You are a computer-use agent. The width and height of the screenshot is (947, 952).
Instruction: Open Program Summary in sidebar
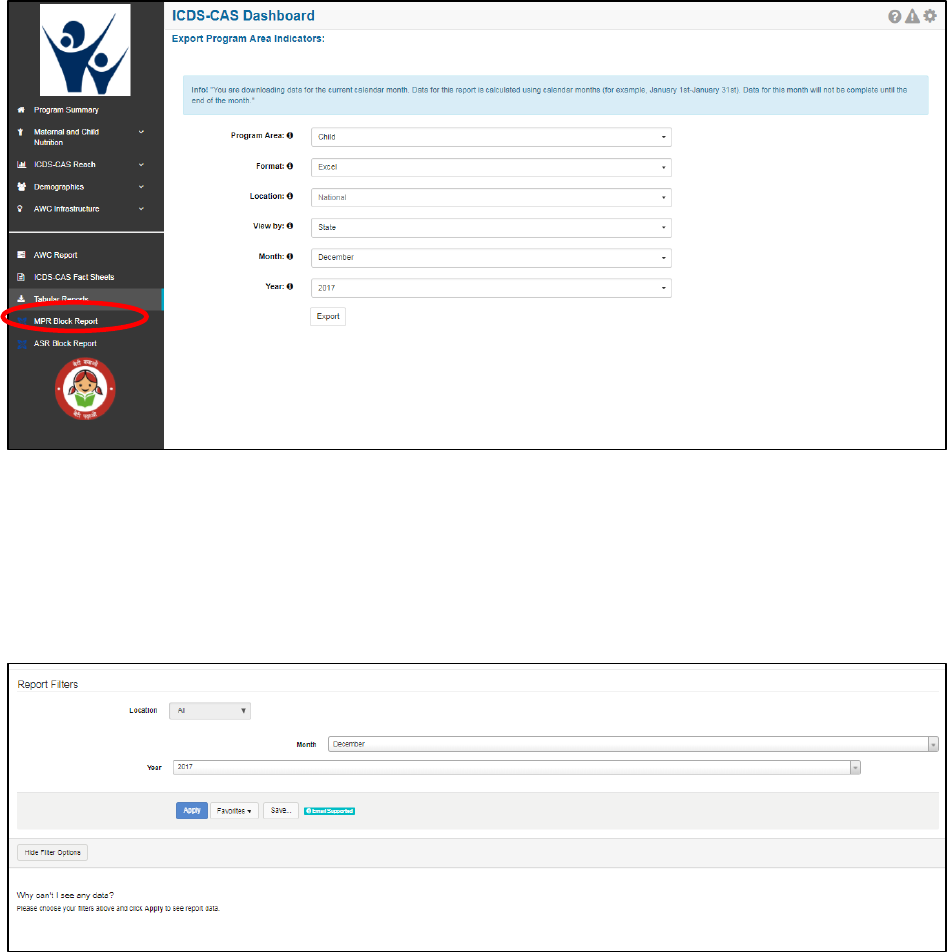(66, 110)
